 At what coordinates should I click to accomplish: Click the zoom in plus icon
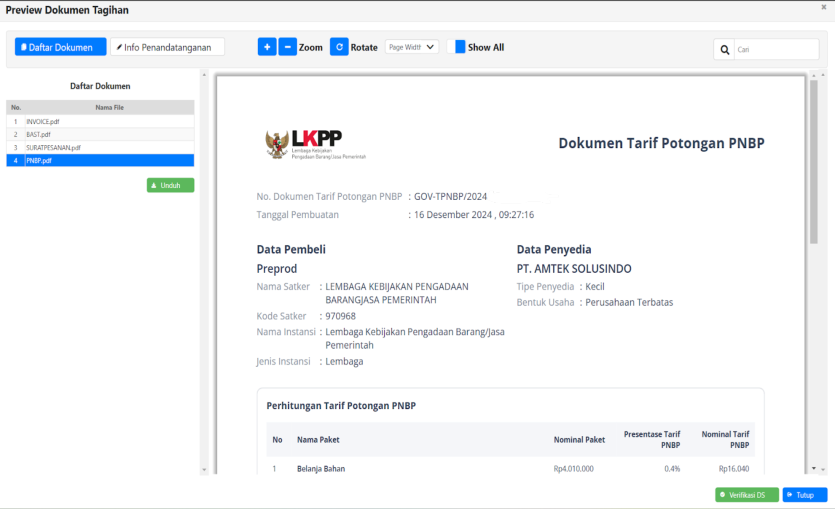(x=267, y=47)
